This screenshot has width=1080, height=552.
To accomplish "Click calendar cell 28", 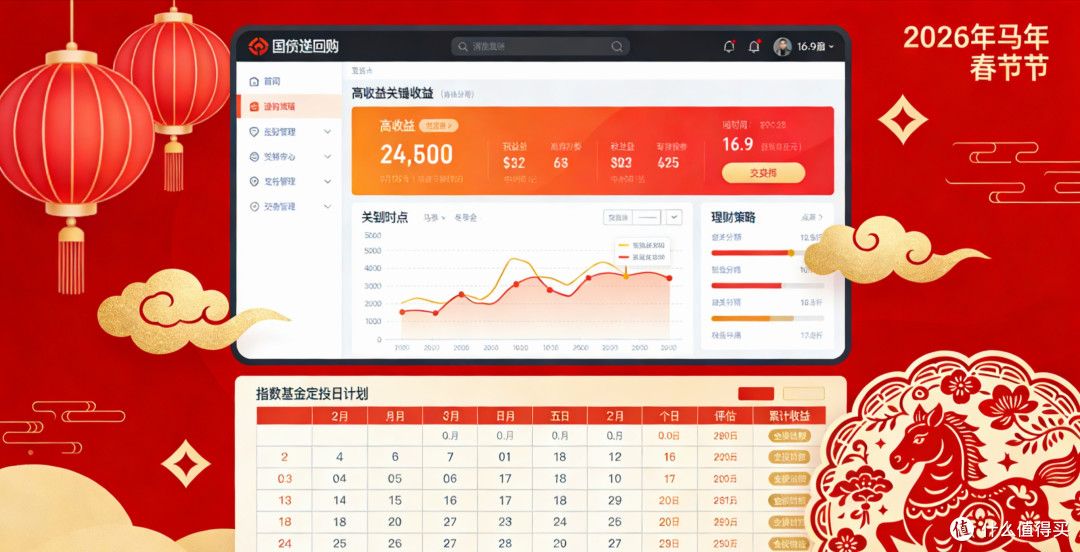I will [505, 544].
